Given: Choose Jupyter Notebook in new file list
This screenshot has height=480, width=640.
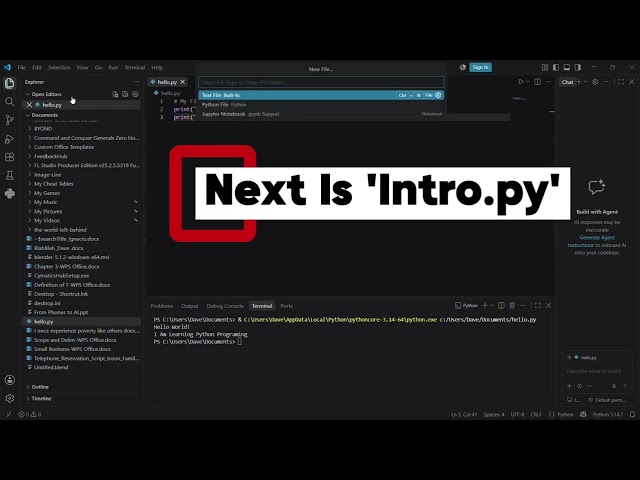Looking at the screenshot, I should 322,114.
